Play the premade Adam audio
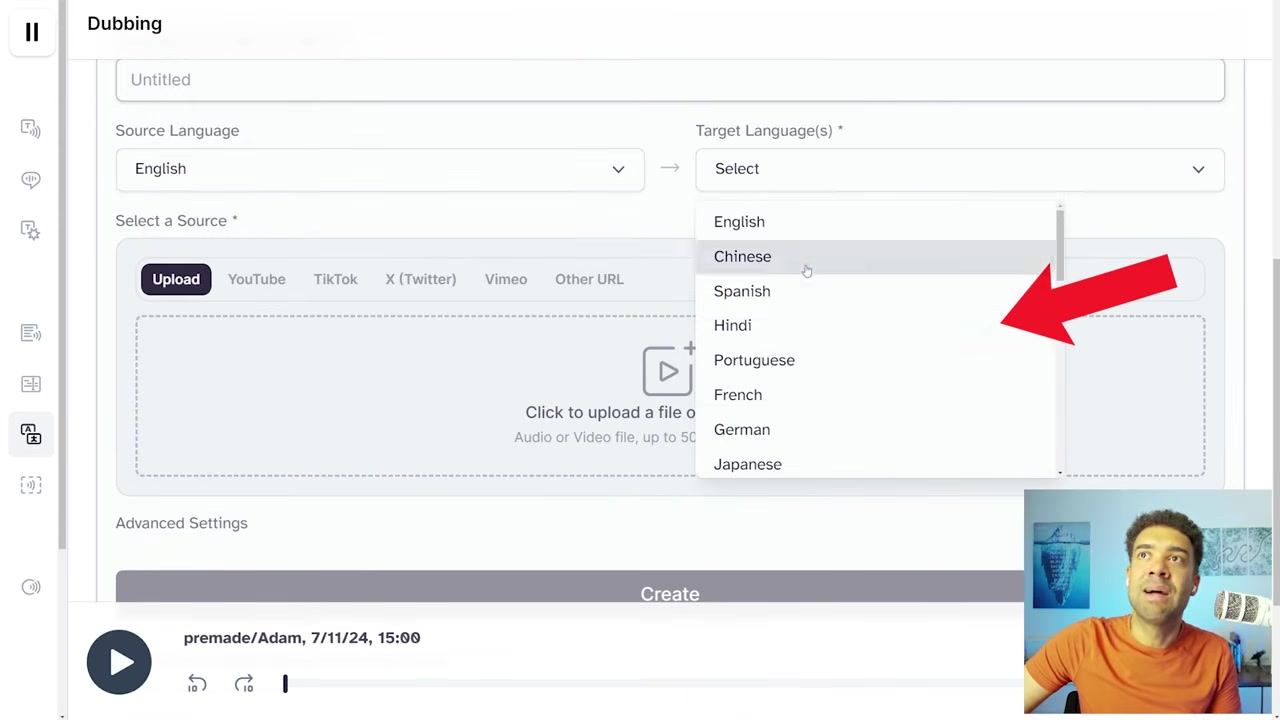 pyautogui.click(x=119, y=662)
